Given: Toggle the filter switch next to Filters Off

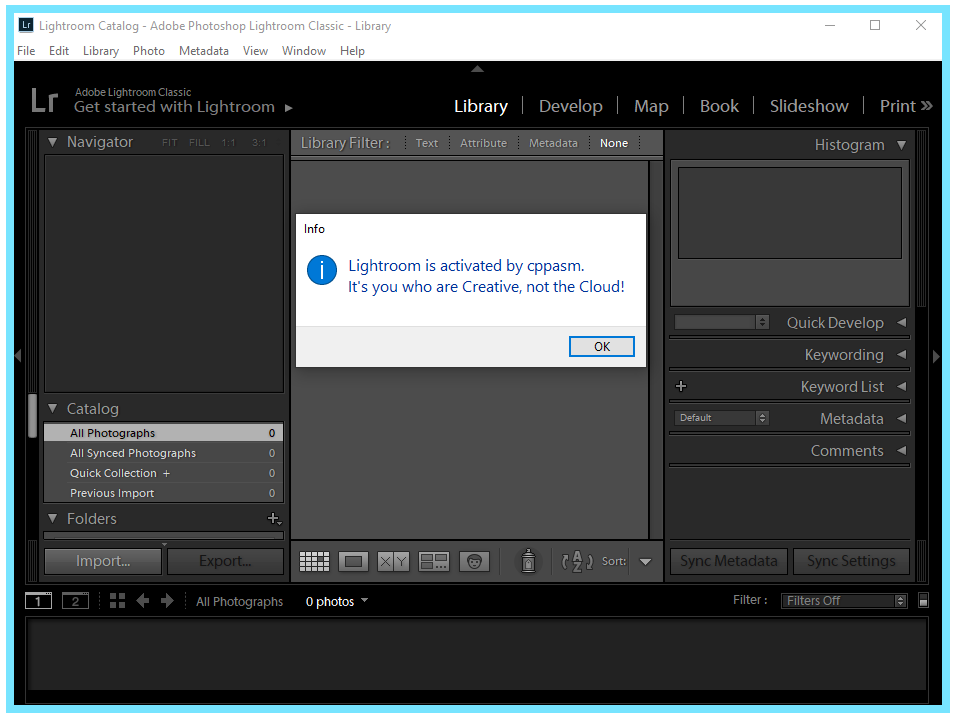Looking at the screenshot, I should click(923, 600).
